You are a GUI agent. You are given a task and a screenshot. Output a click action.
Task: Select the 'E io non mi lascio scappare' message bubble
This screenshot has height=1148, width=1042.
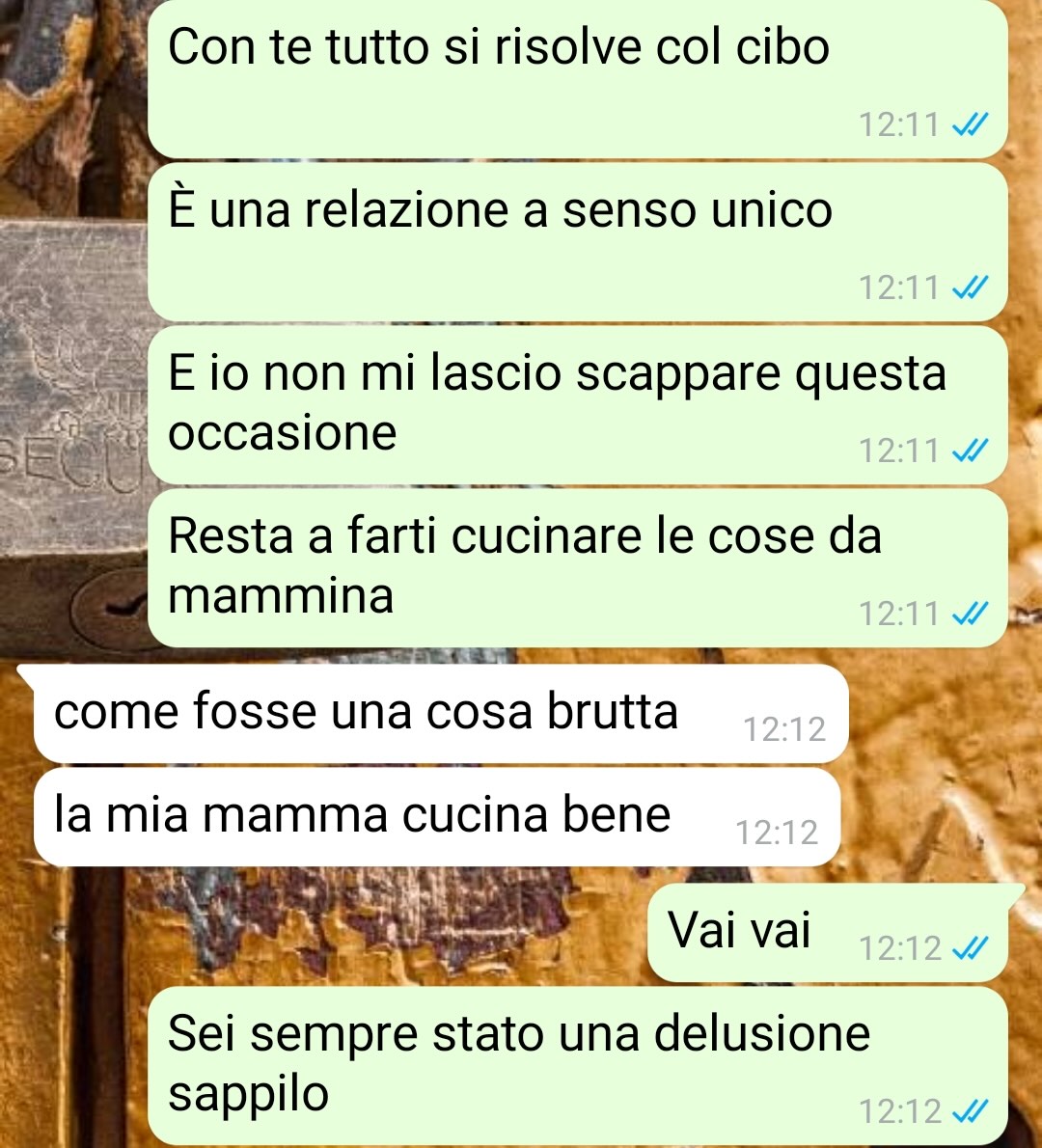[578, 405]
